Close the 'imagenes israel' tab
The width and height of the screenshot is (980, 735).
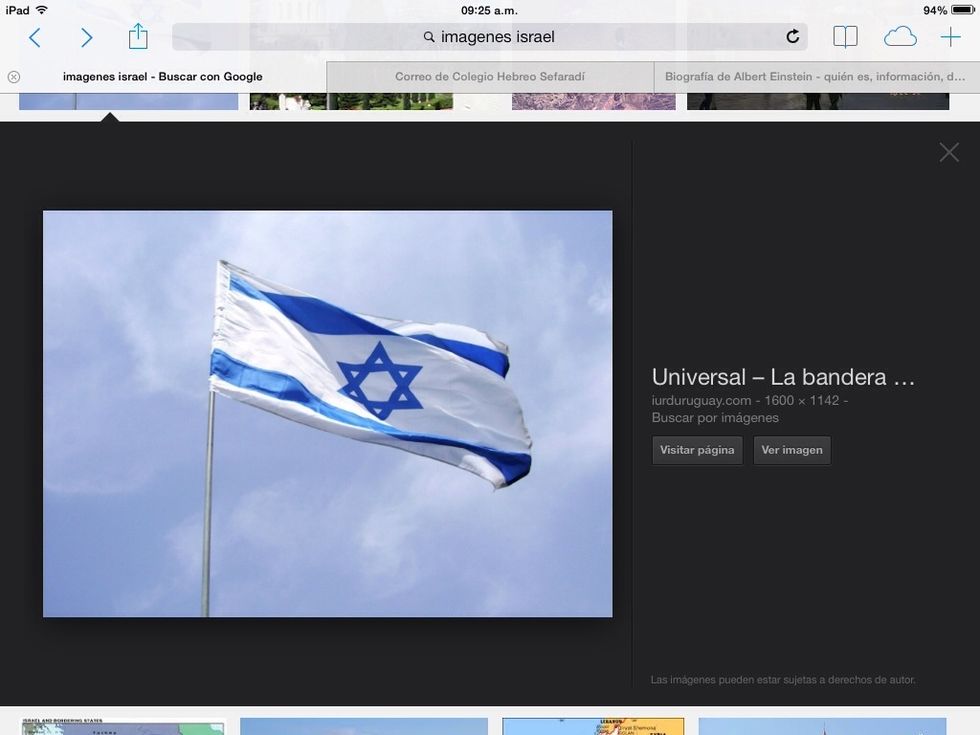click(13, 76)
